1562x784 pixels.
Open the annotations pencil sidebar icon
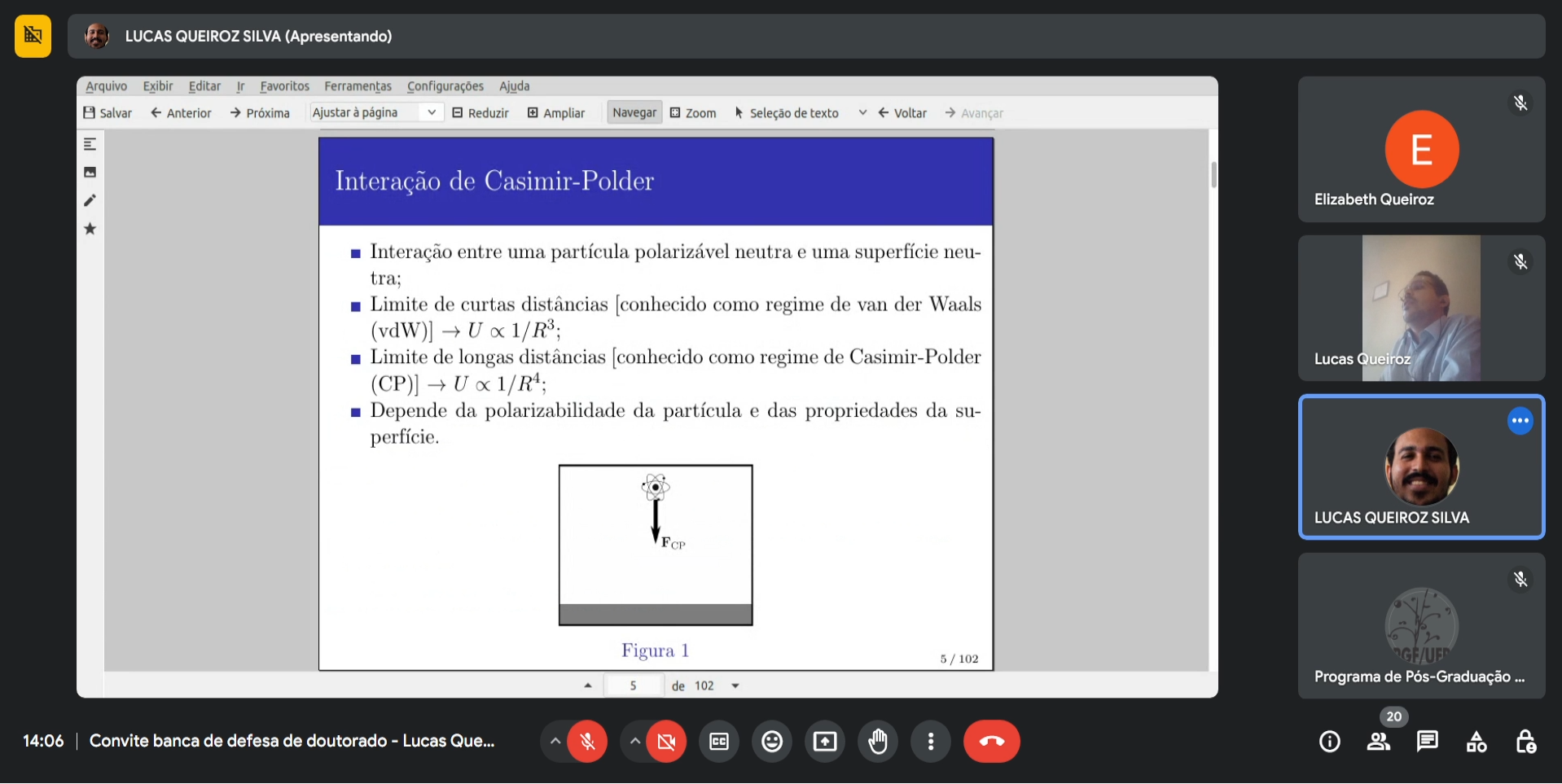point(90,200)
